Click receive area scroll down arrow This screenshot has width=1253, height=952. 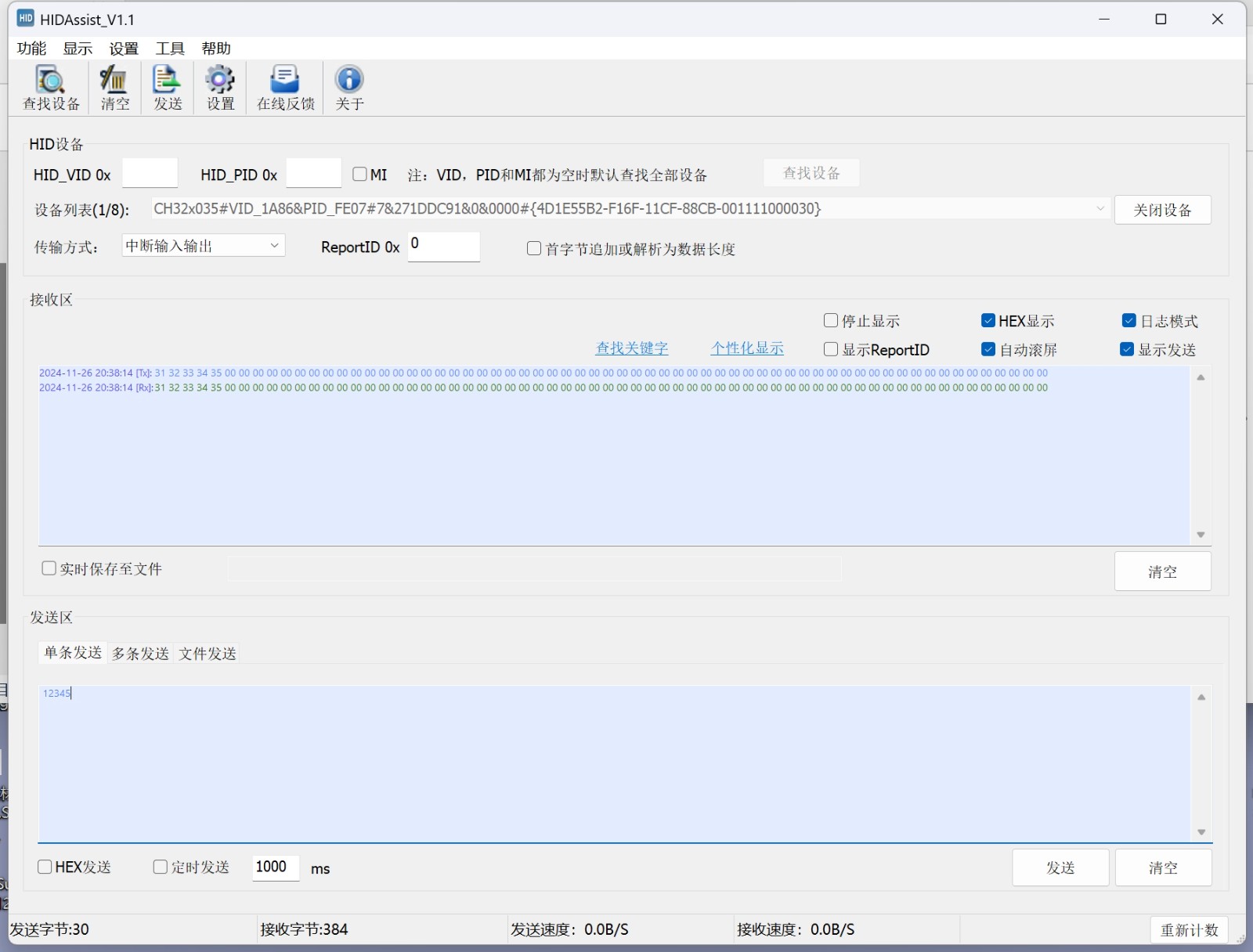click(x=1201, y=535)
